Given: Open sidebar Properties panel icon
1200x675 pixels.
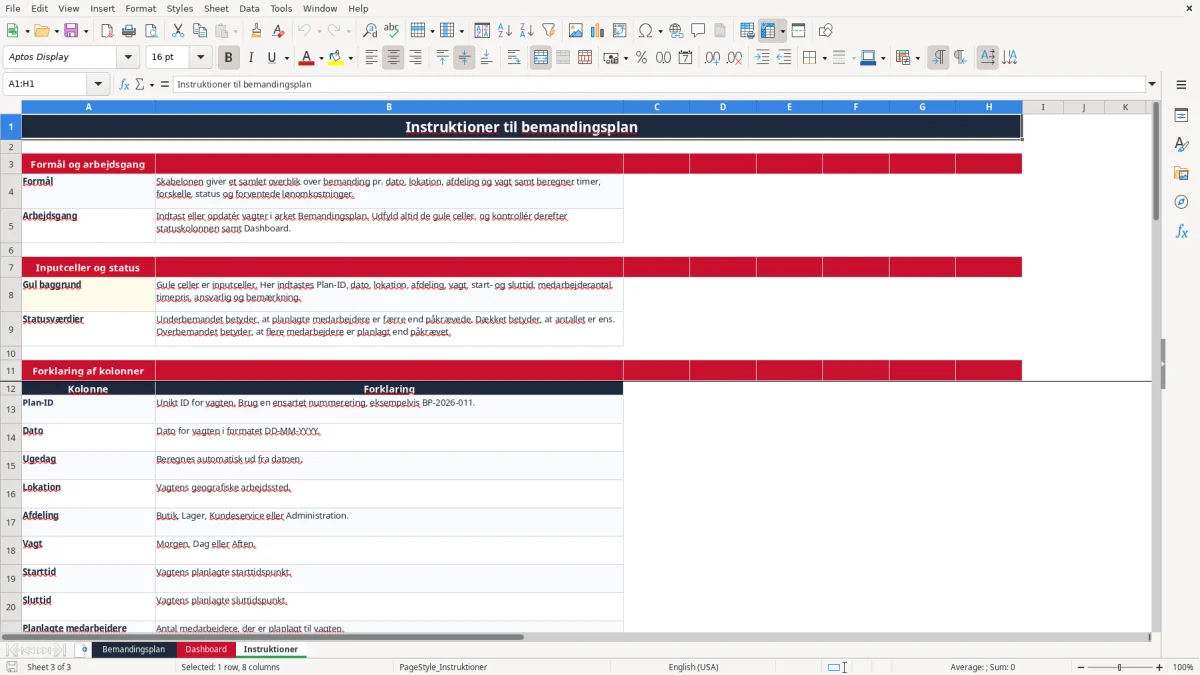Looking at the screenshot, I should pyautogui.click(x=1181, y=116).
